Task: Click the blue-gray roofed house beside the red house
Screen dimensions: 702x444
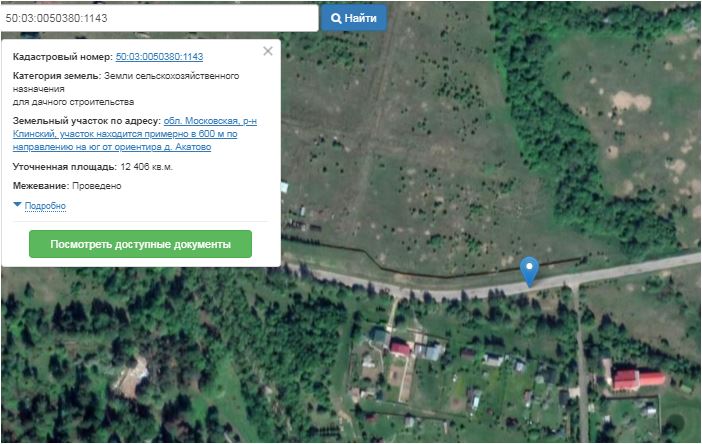Action: point(430,351)
